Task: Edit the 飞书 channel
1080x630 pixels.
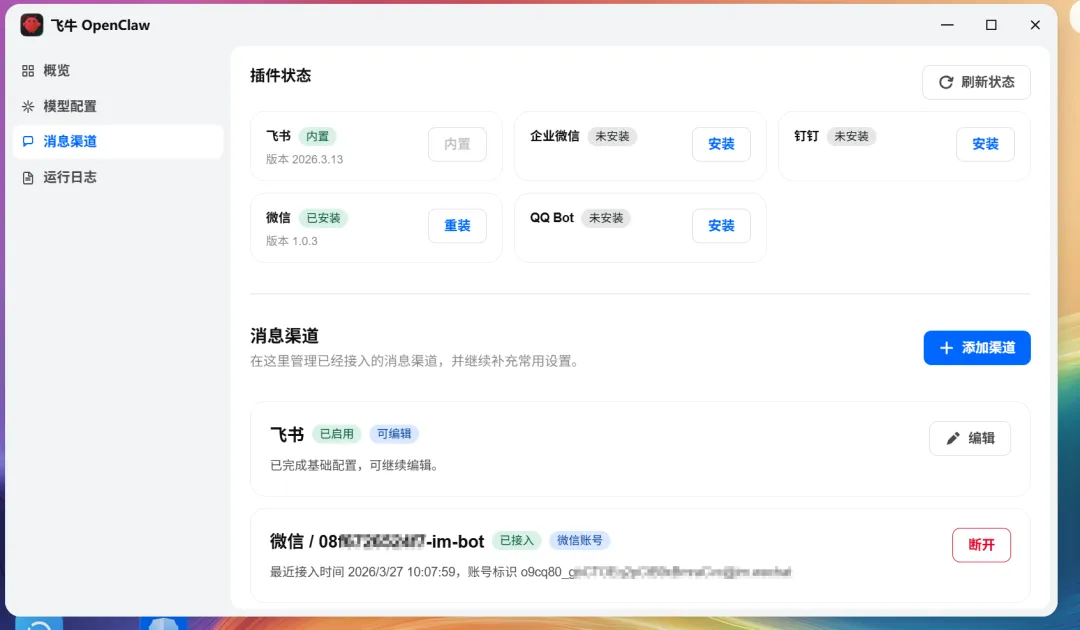Action: click(x=970, y=438)
